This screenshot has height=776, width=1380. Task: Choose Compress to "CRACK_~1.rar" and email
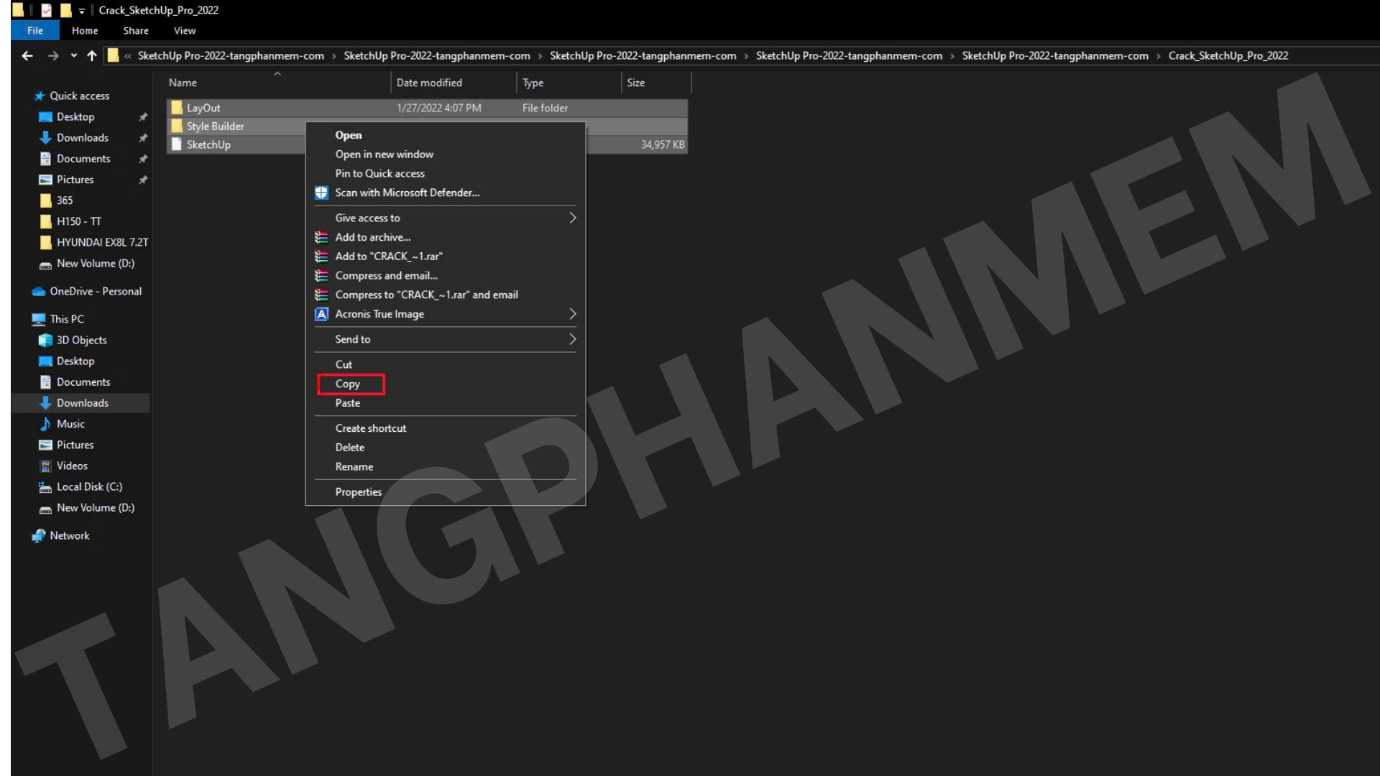(427, 295)
